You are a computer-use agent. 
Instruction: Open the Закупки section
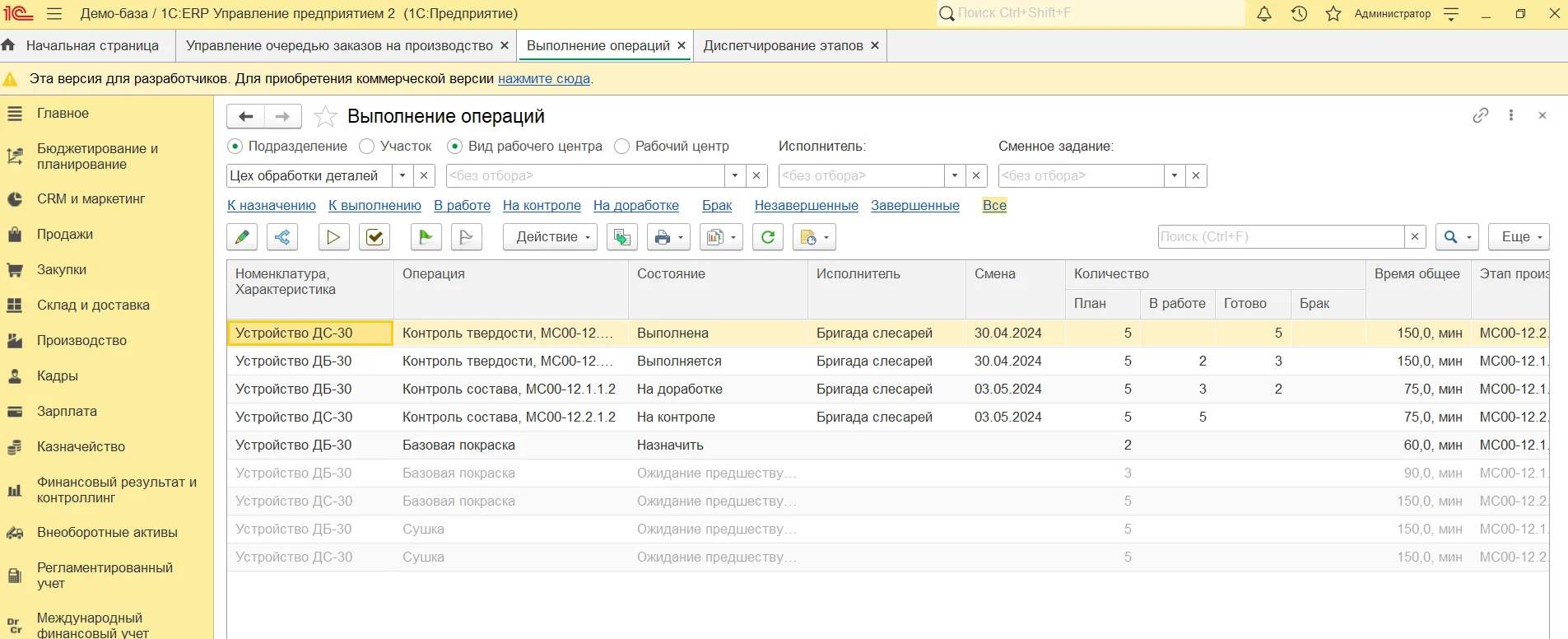107,270
